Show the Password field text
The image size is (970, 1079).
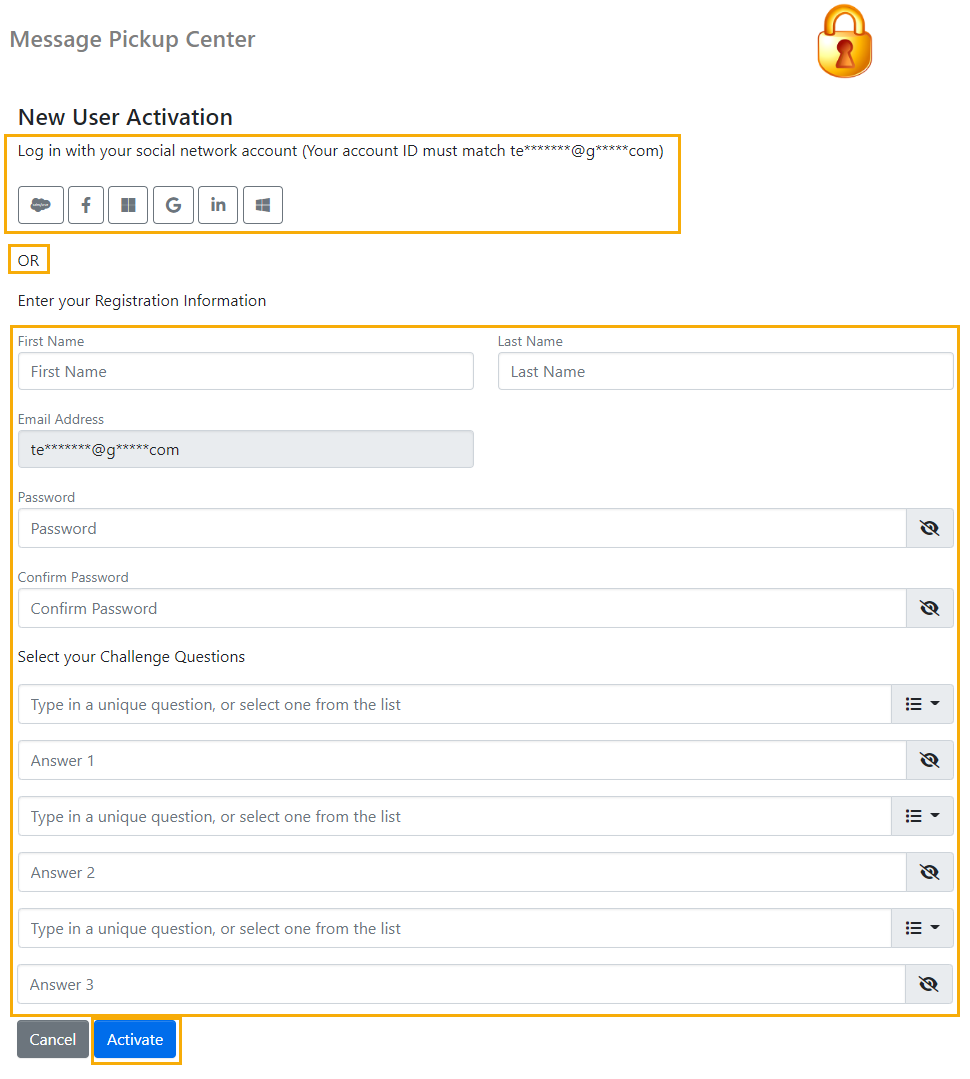(929, 528)
